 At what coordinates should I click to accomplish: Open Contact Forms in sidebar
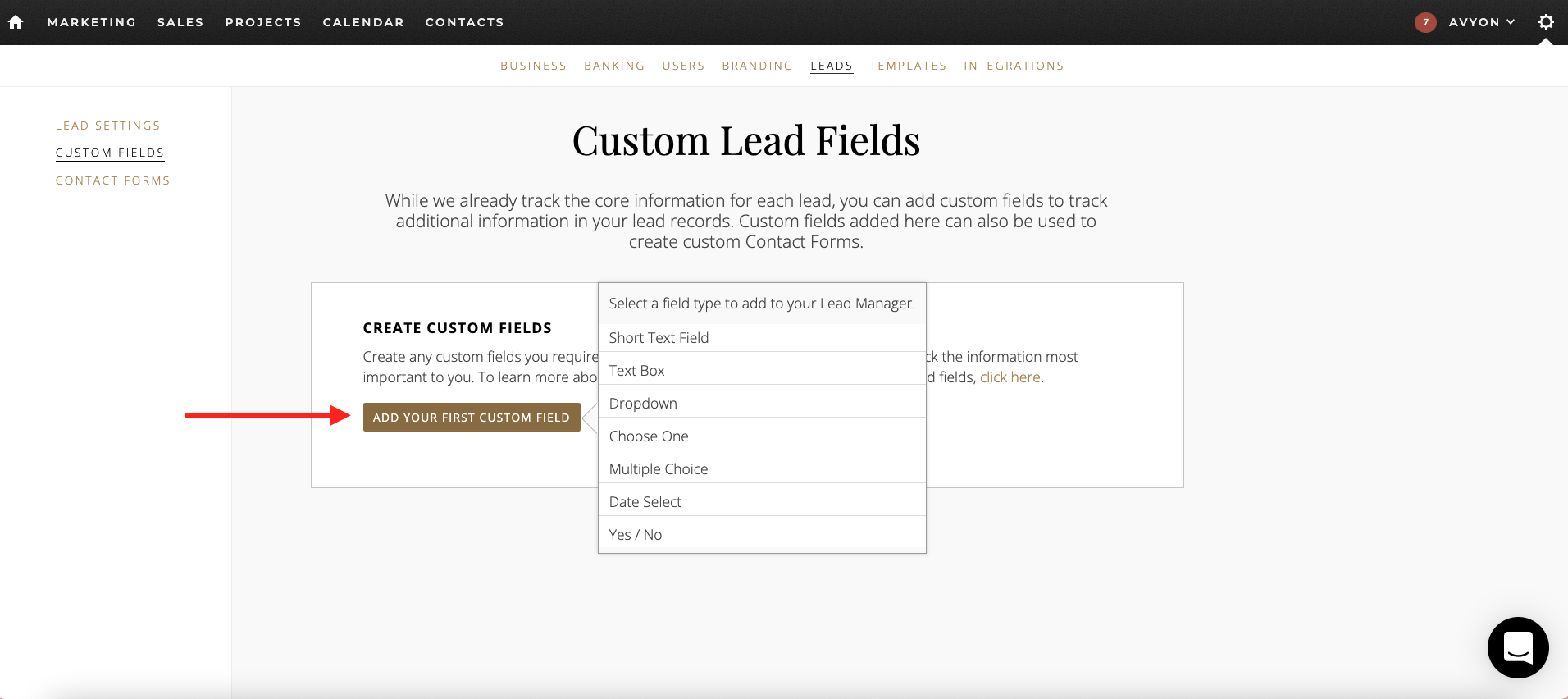(113, 180)
